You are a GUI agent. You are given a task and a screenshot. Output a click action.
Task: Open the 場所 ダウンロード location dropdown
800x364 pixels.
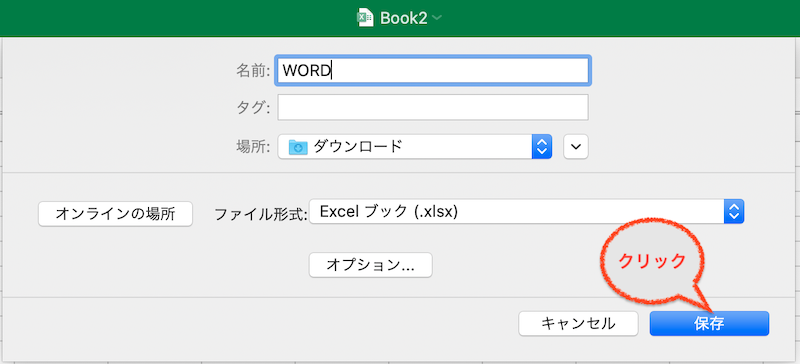coord(415,147)
